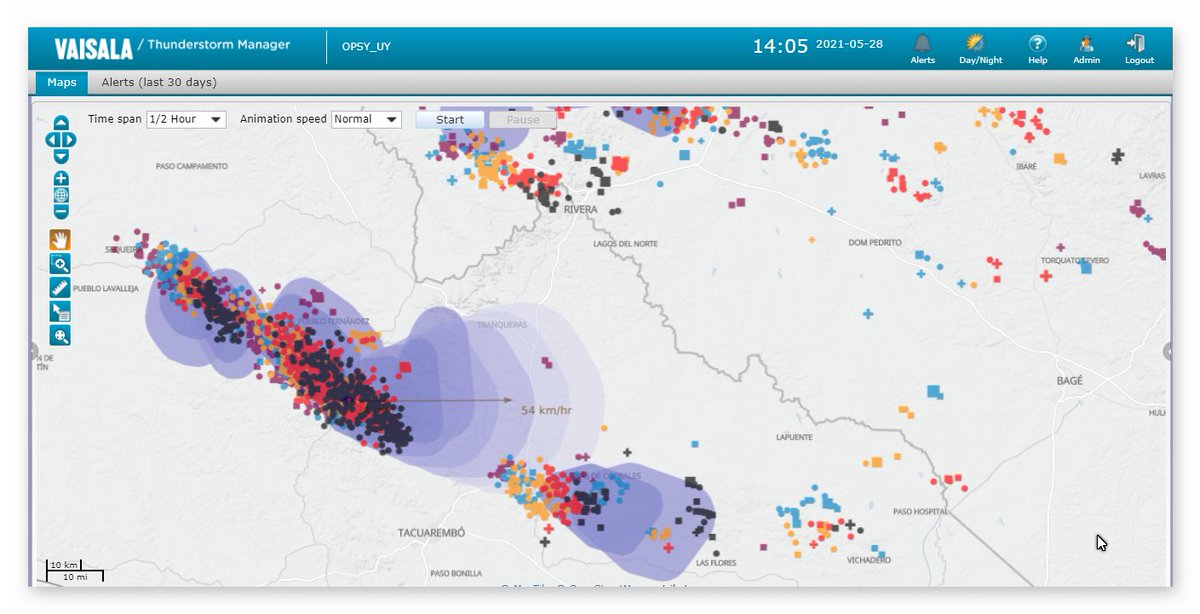Expand the right side panel handle

pyautogui.click(x=1167, y=351)
